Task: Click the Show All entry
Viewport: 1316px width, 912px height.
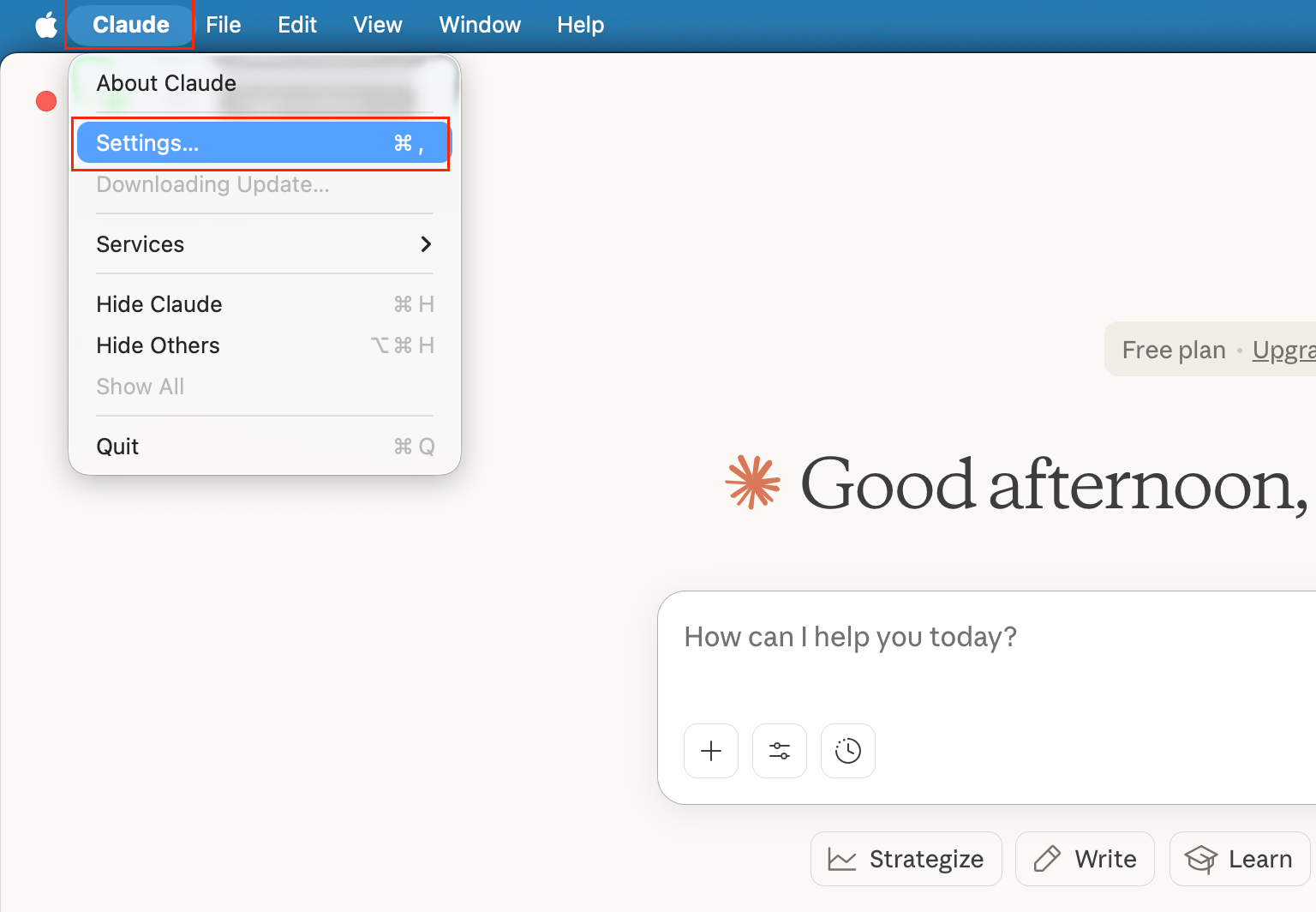Action: tap(265, 387)
